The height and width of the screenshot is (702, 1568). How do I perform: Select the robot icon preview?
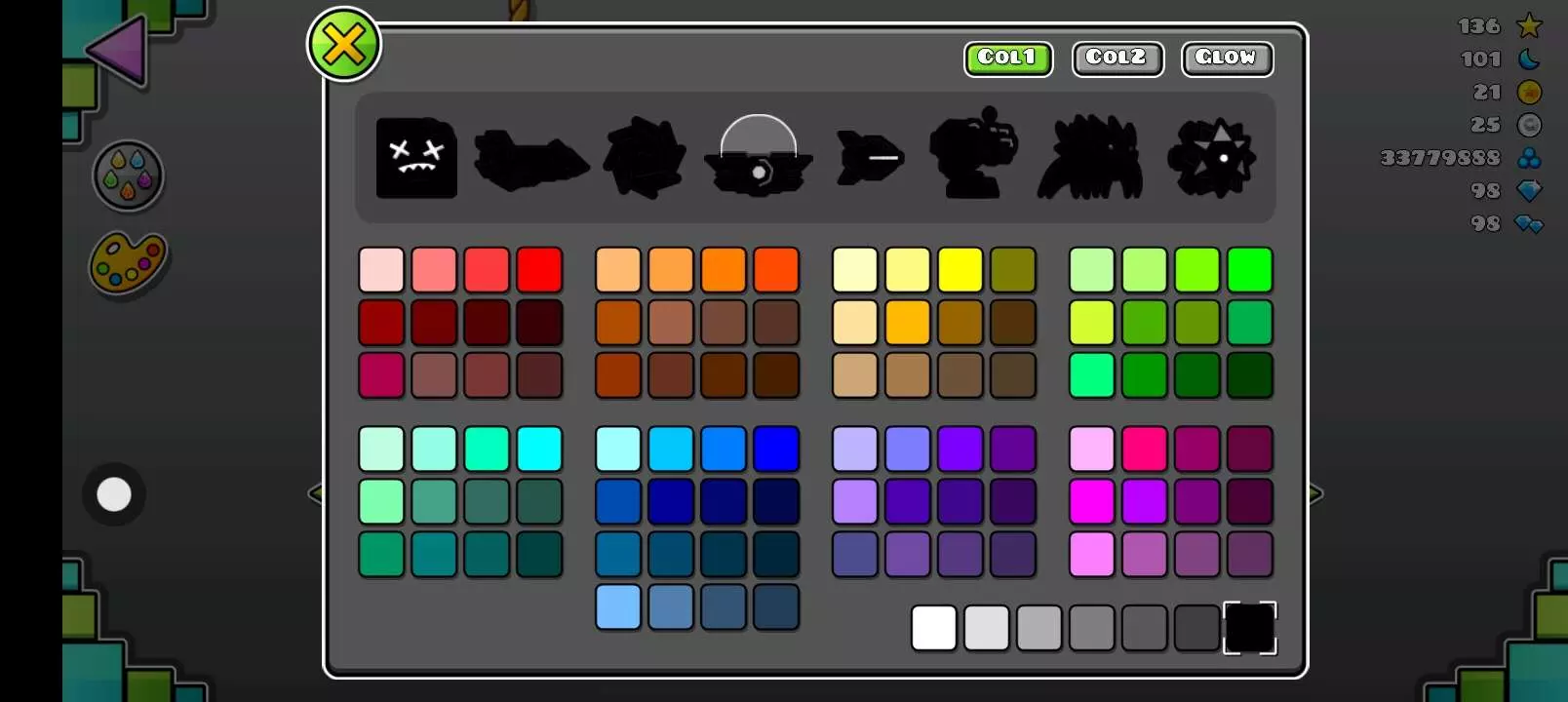coord(974,153)
